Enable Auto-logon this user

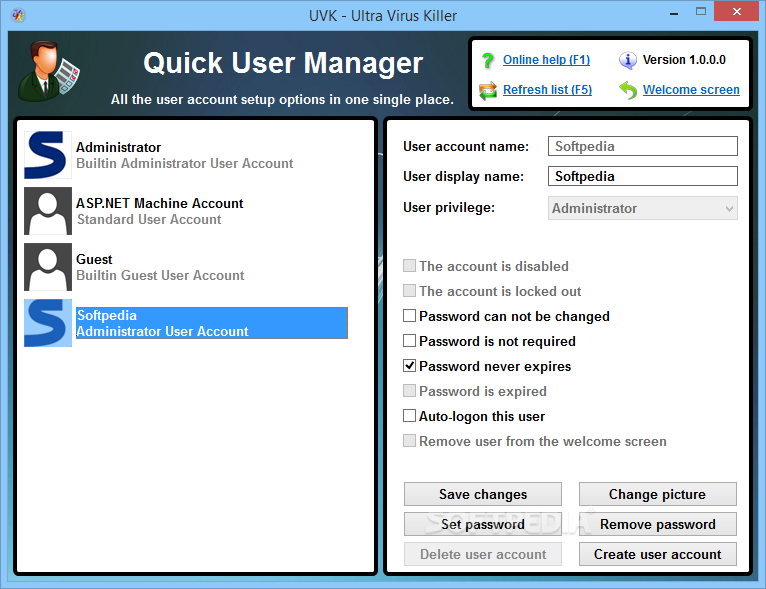(x=409, y=416)
